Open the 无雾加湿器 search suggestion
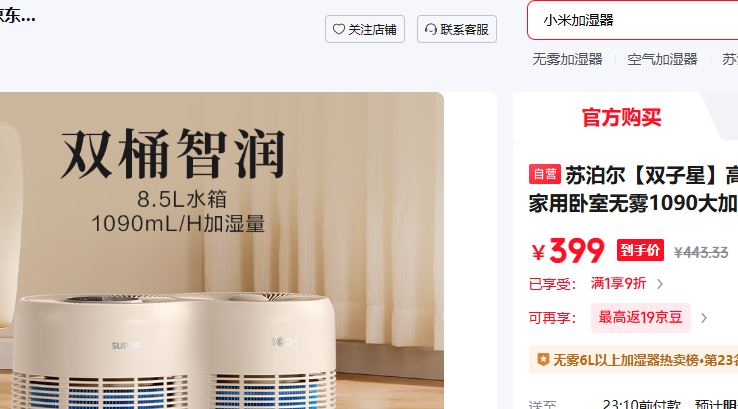 [567, 59]
